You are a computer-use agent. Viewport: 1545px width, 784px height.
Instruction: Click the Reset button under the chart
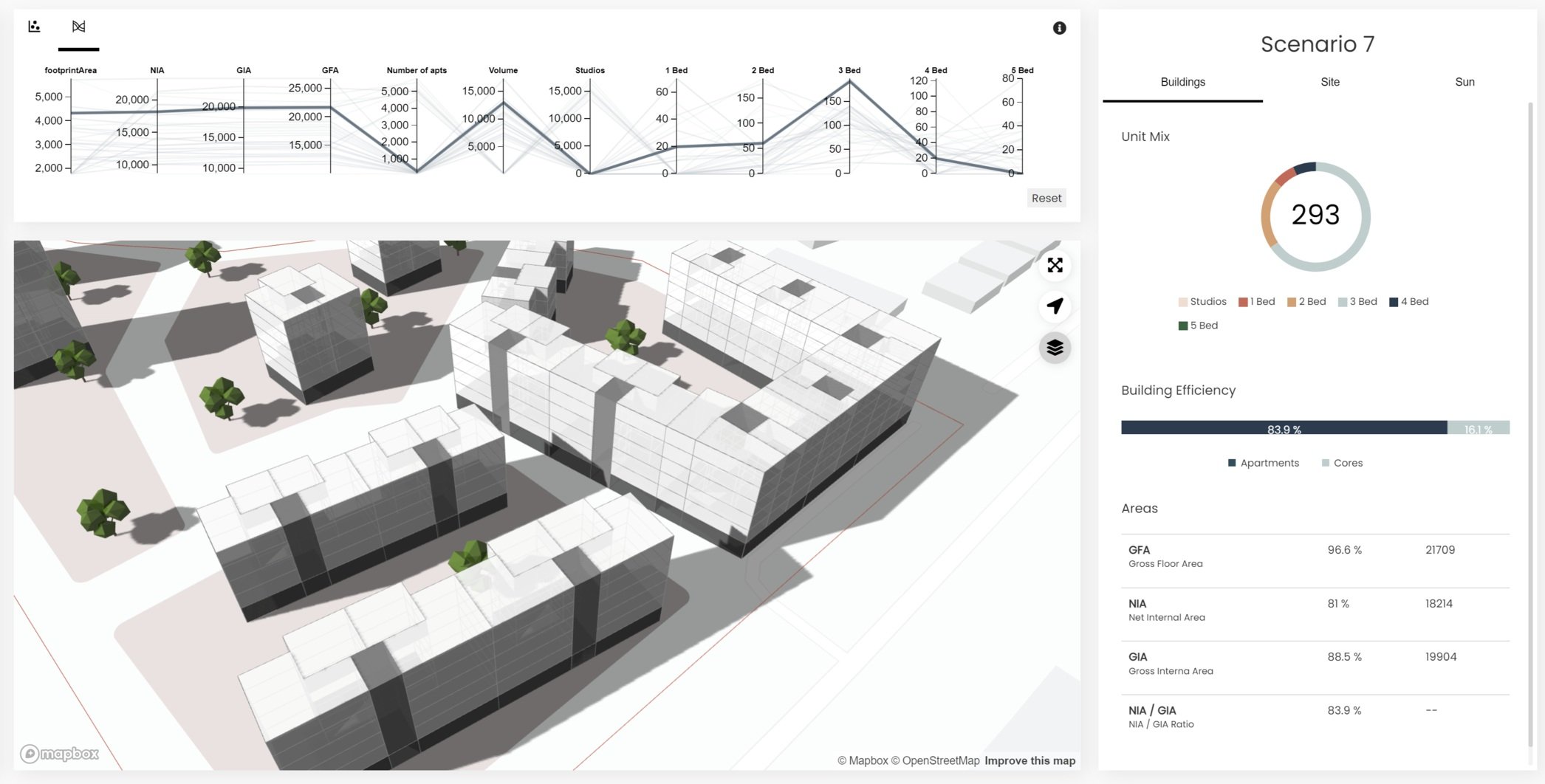point(1046,198)
